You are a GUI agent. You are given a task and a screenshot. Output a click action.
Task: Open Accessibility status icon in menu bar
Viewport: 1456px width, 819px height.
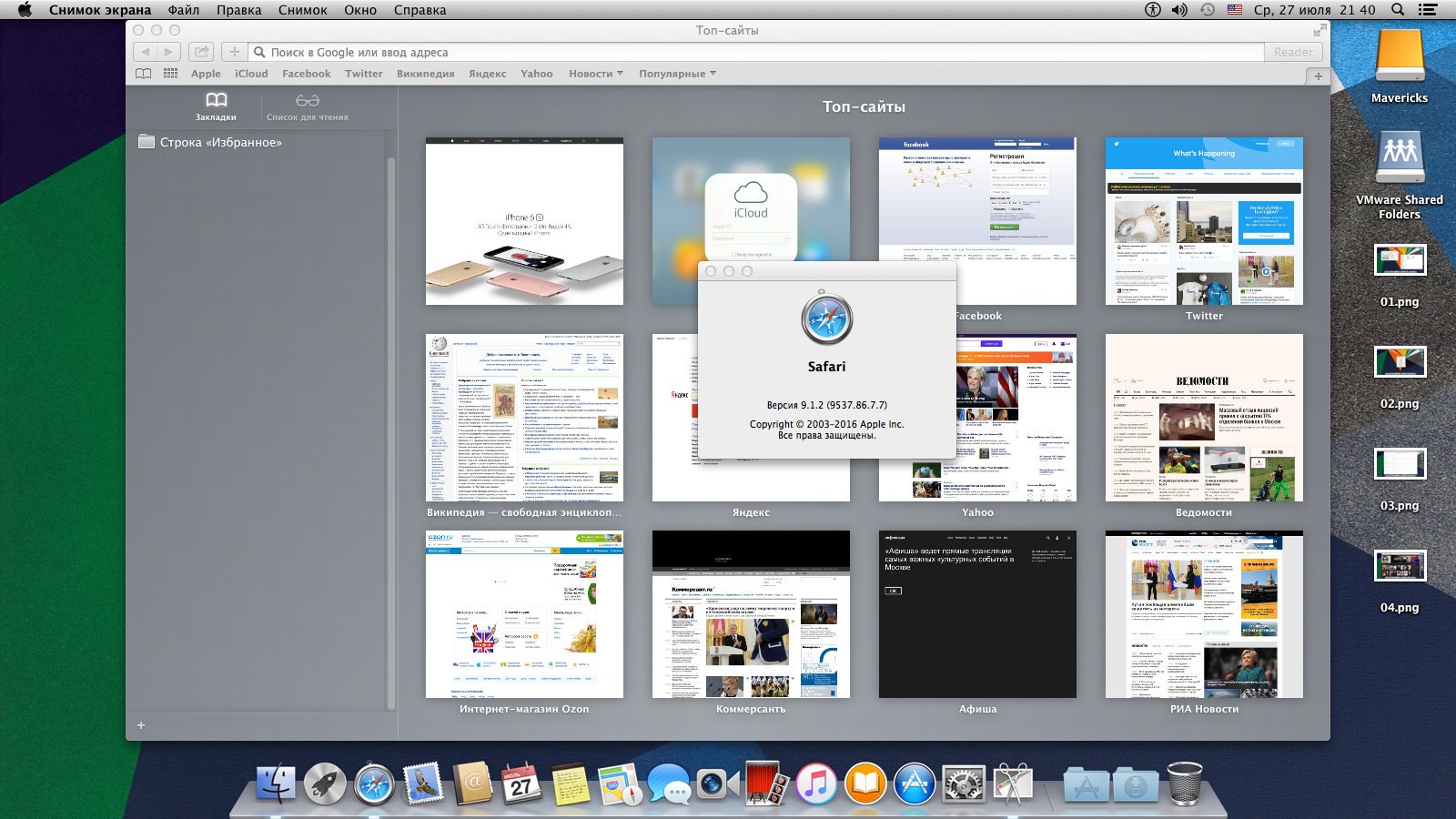pos(1153,10)
